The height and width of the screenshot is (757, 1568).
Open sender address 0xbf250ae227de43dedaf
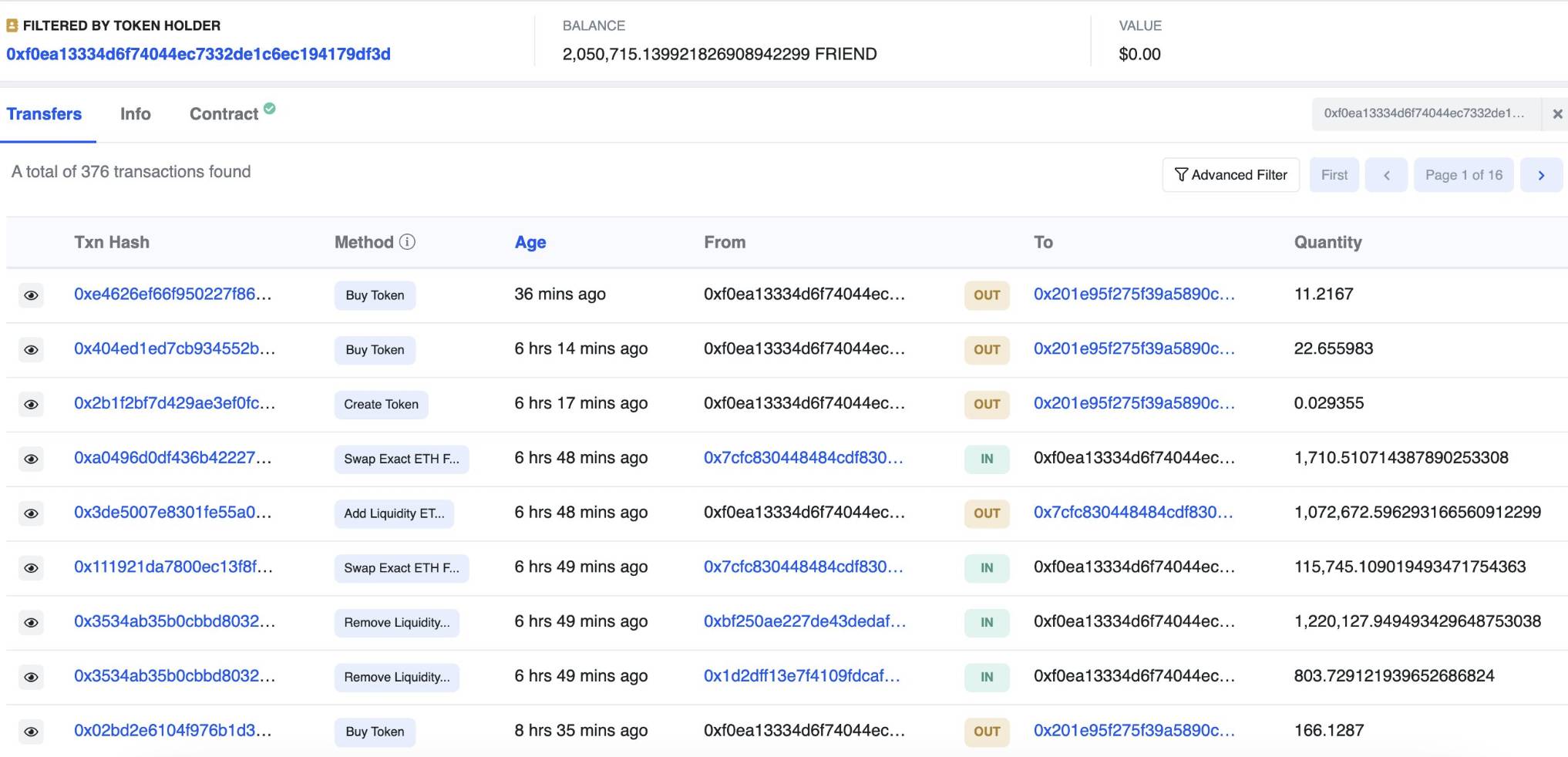[804, 621]
